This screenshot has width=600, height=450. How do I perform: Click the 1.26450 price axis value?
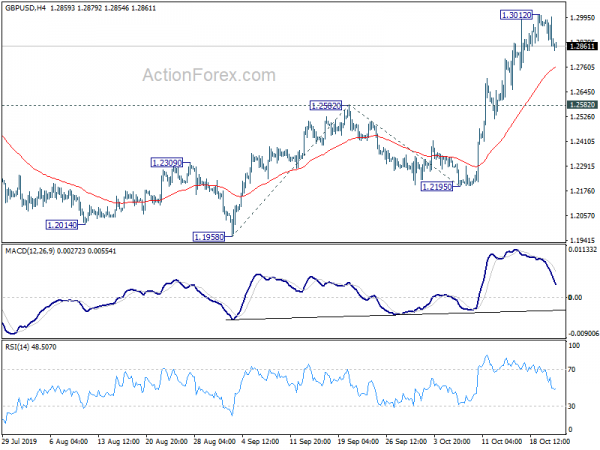(582, 92)
